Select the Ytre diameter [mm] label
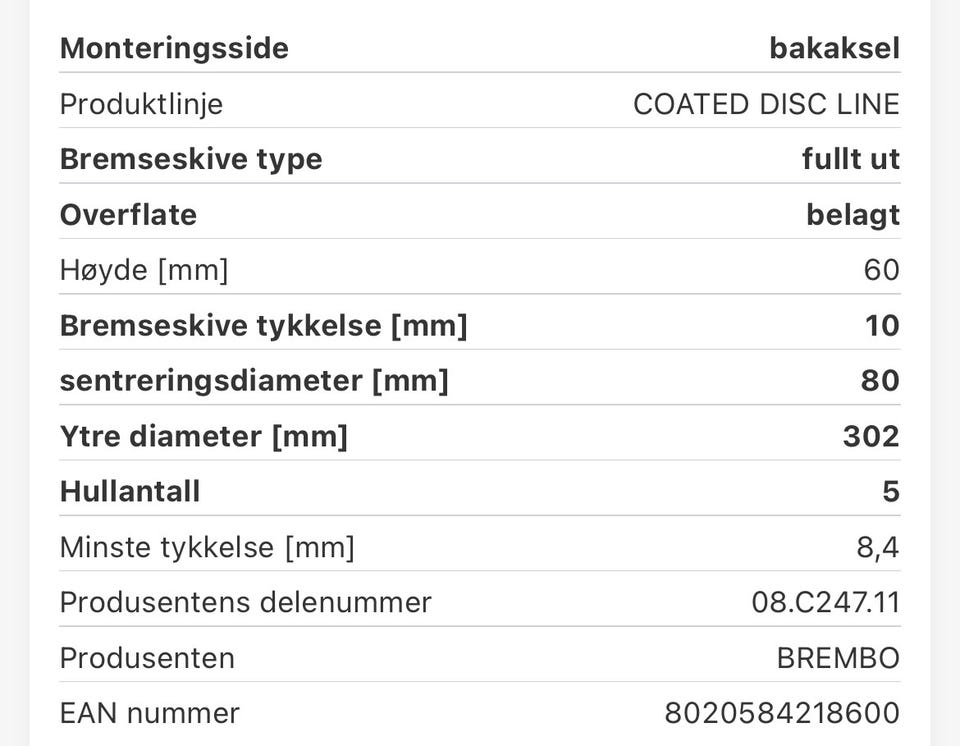The width and height of the screenshot is (960, 746). pos(204,437)
